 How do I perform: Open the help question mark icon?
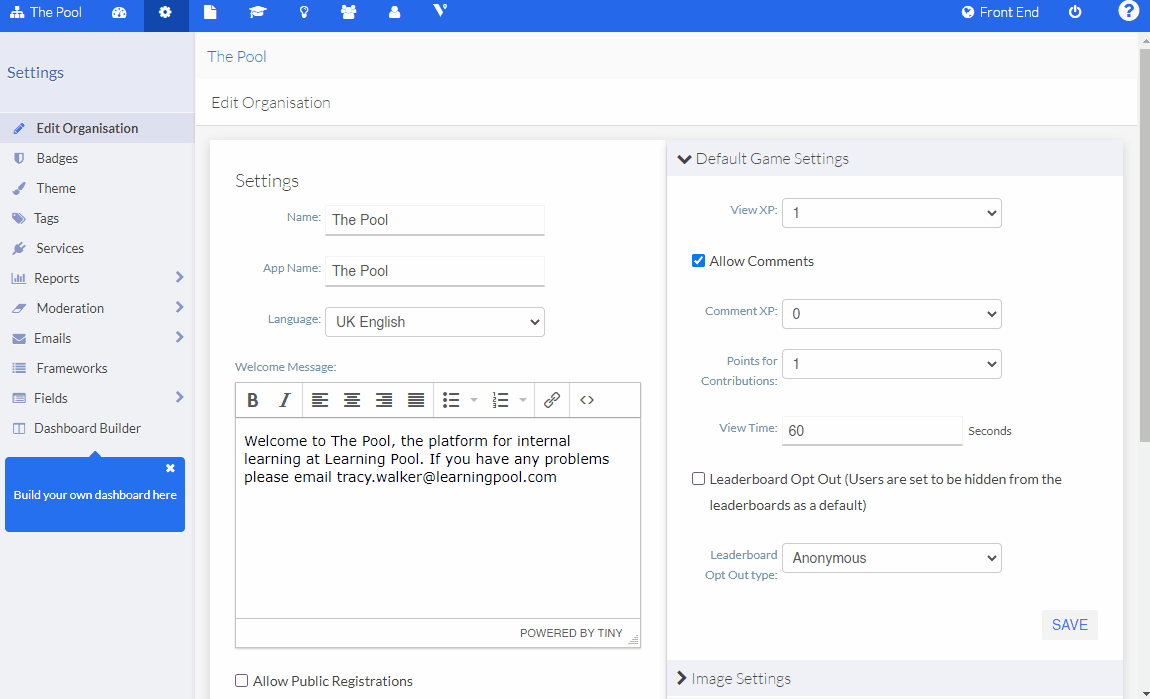coord(1128,13)
